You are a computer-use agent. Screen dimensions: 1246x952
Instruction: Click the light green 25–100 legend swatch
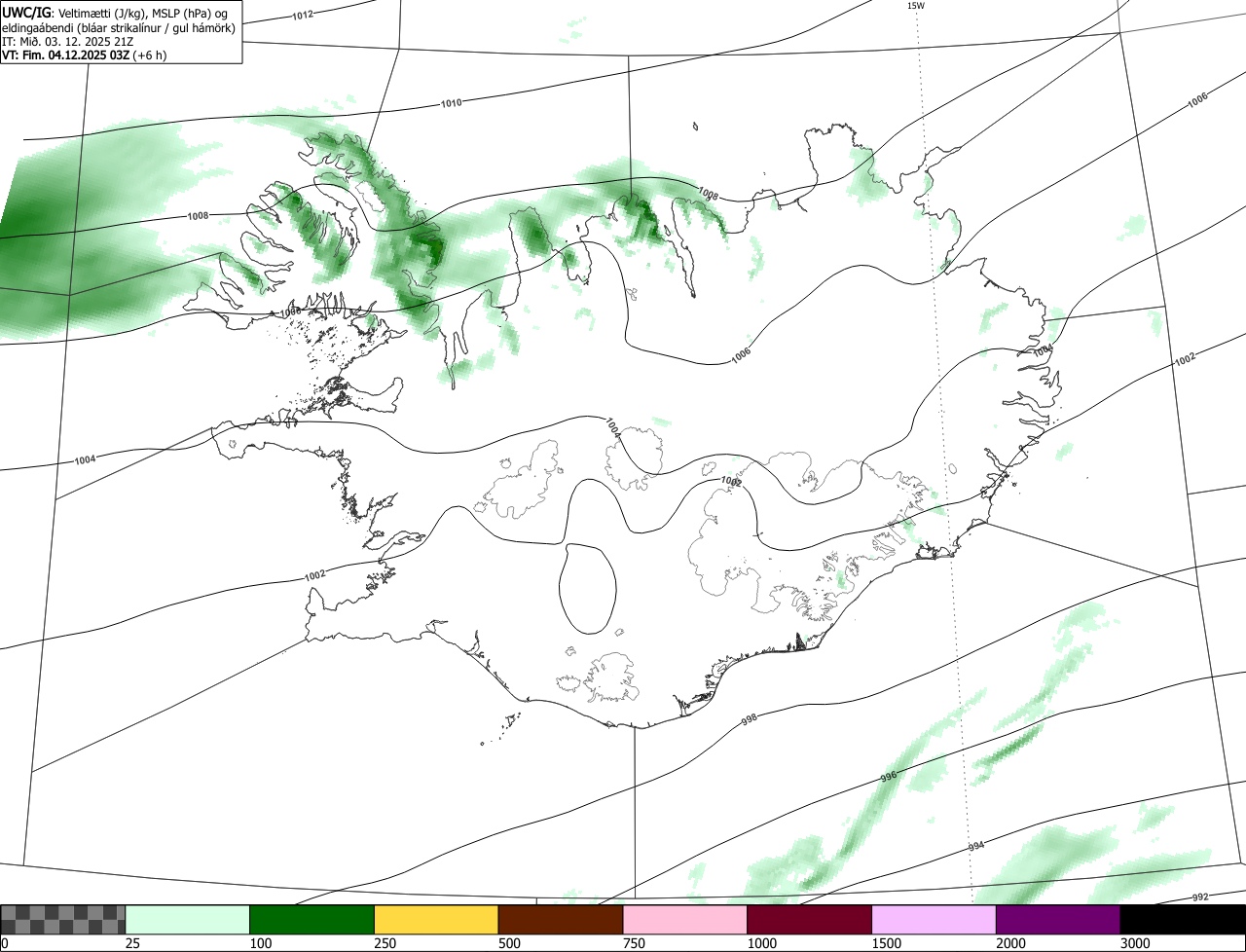(x=188, y=920)
